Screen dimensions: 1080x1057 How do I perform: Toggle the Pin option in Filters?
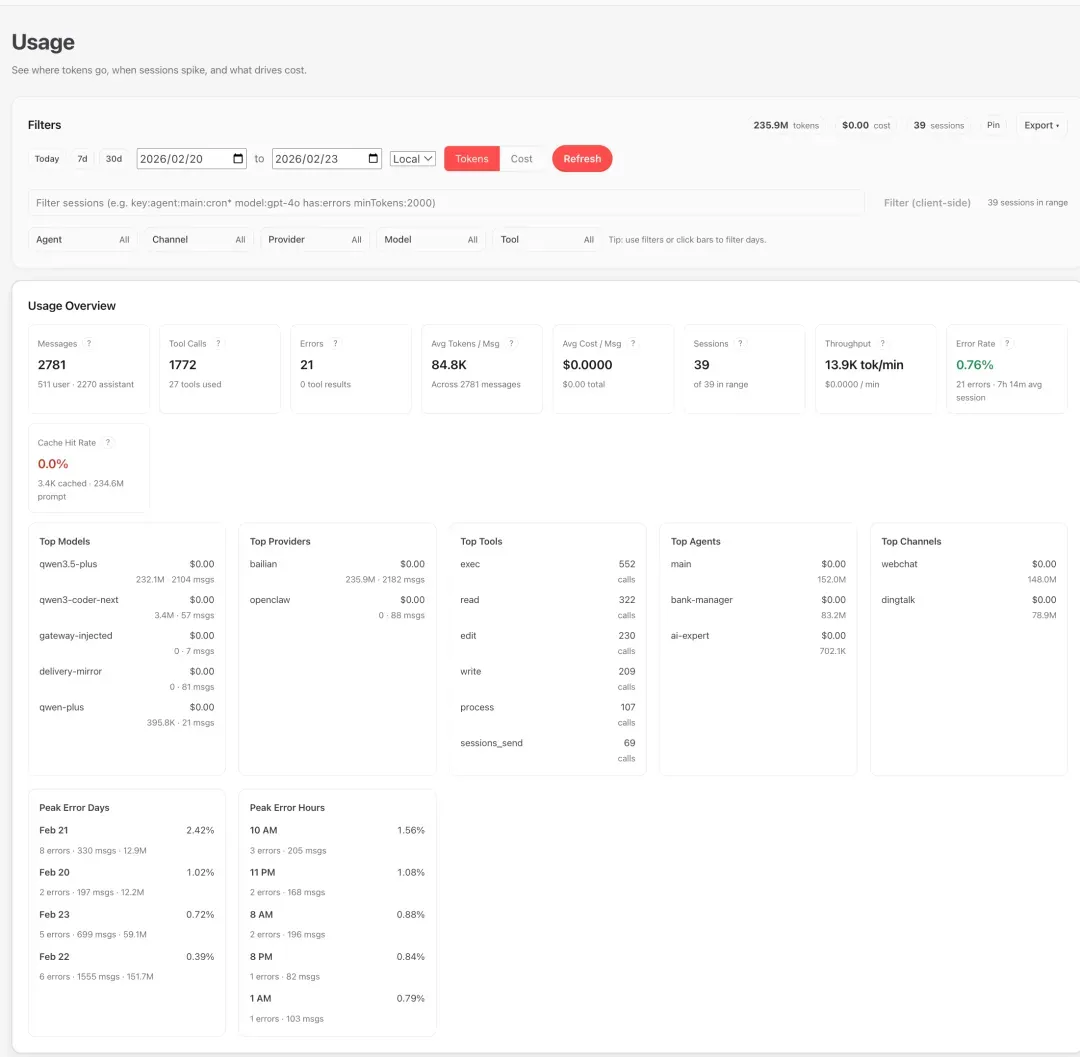[993, 125]
